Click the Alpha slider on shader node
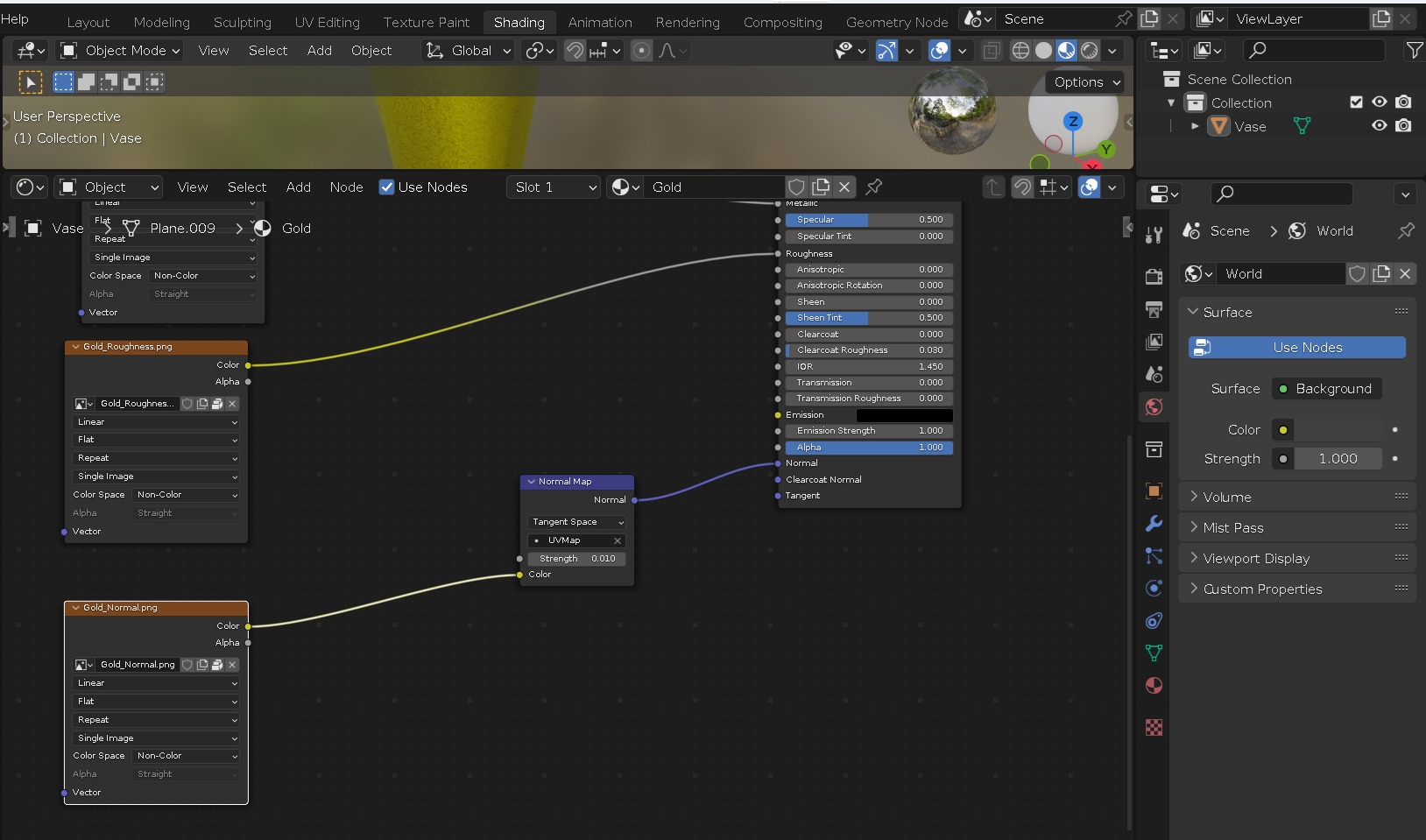This screenshot has width=1426, height=840. point(869,448)
